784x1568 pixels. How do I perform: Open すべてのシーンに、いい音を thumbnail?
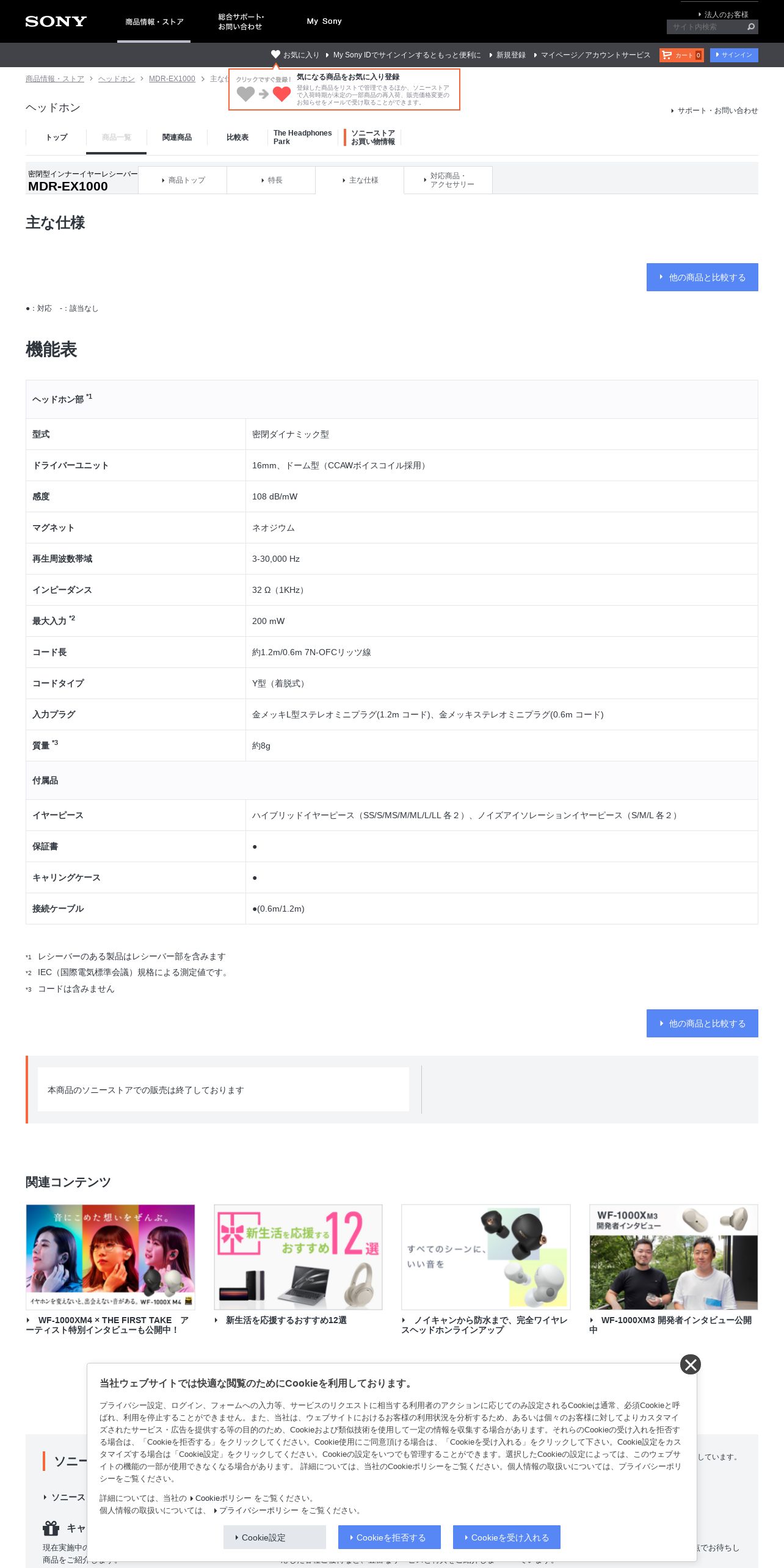pos(486,1257)
